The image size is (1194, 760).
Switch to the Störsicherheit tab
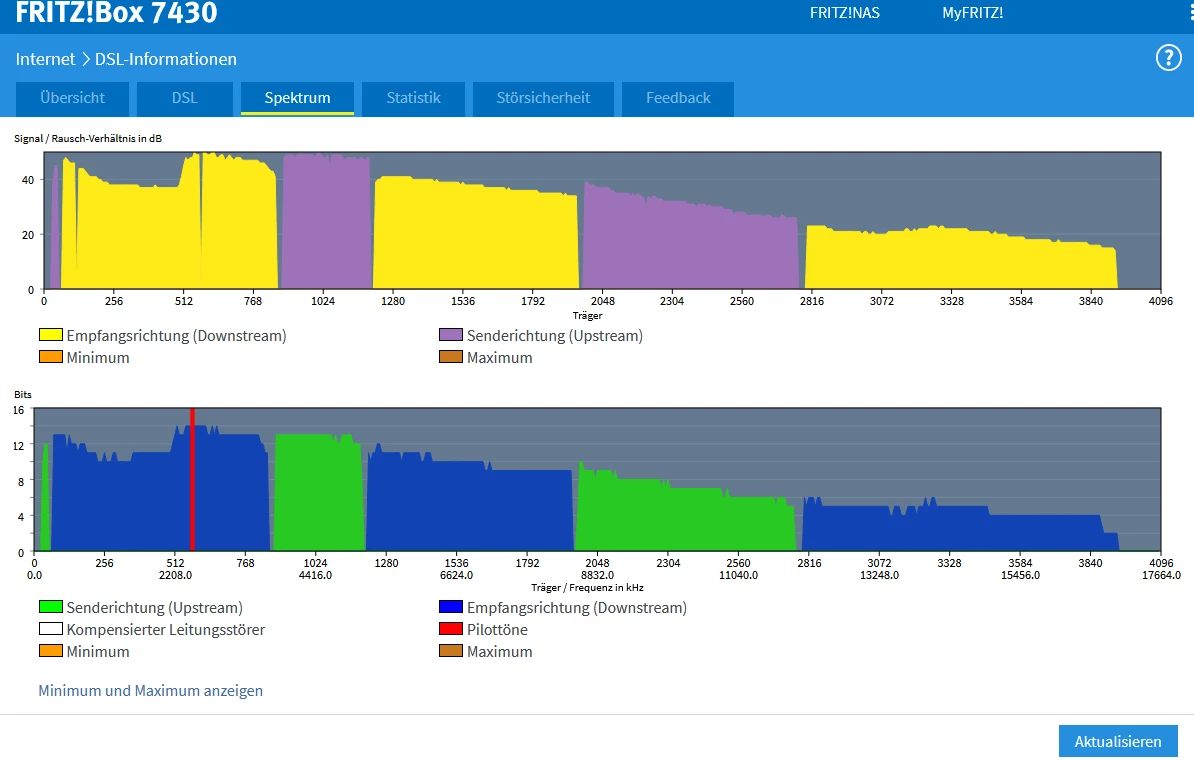[x=543, y=98]
